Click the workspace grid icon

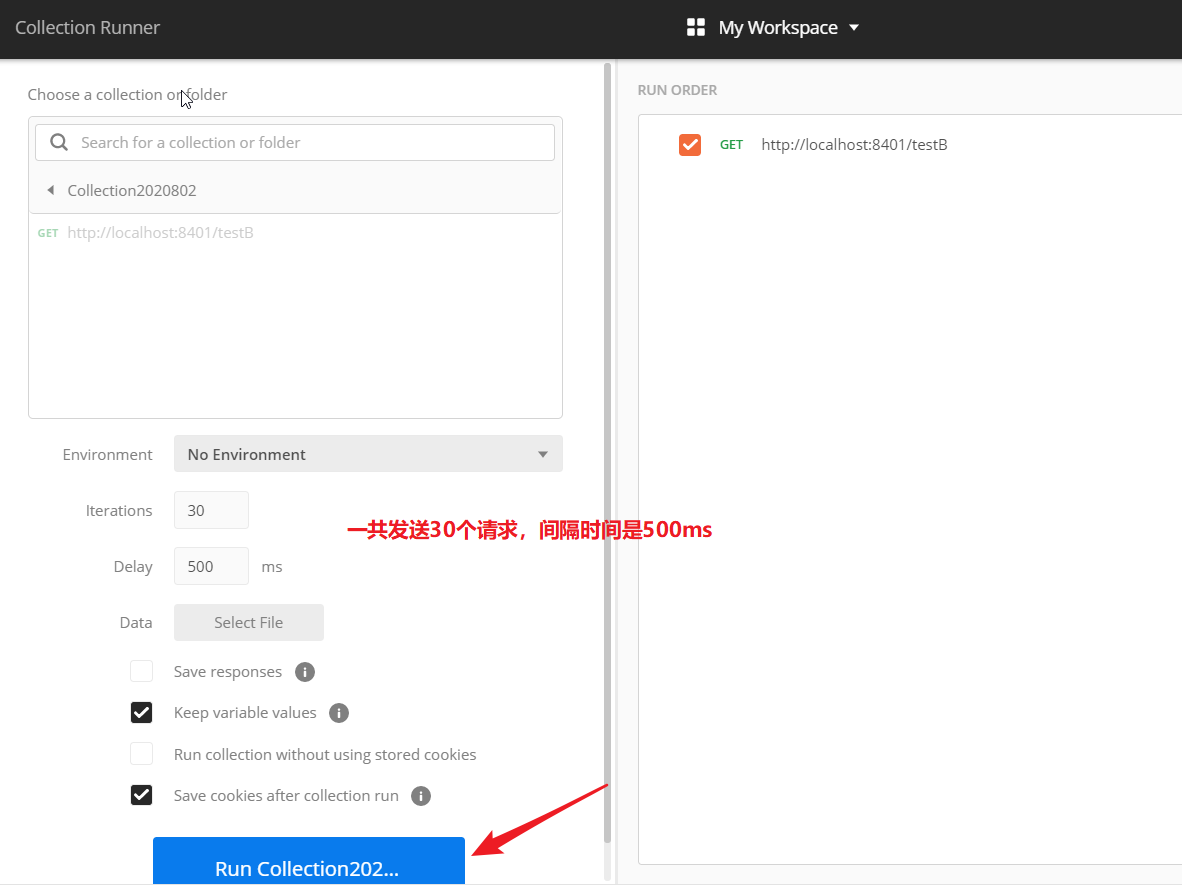(x=696, y=28)
